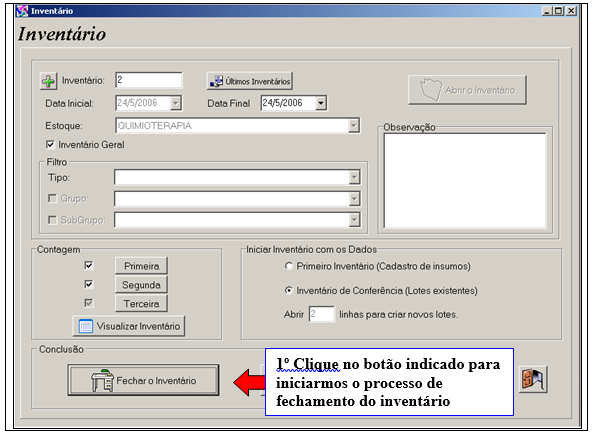Image resolution: width=592 pixels, height=436 pixels.
Task: Click Fechar o Inventário button
Action: (143, 380)
